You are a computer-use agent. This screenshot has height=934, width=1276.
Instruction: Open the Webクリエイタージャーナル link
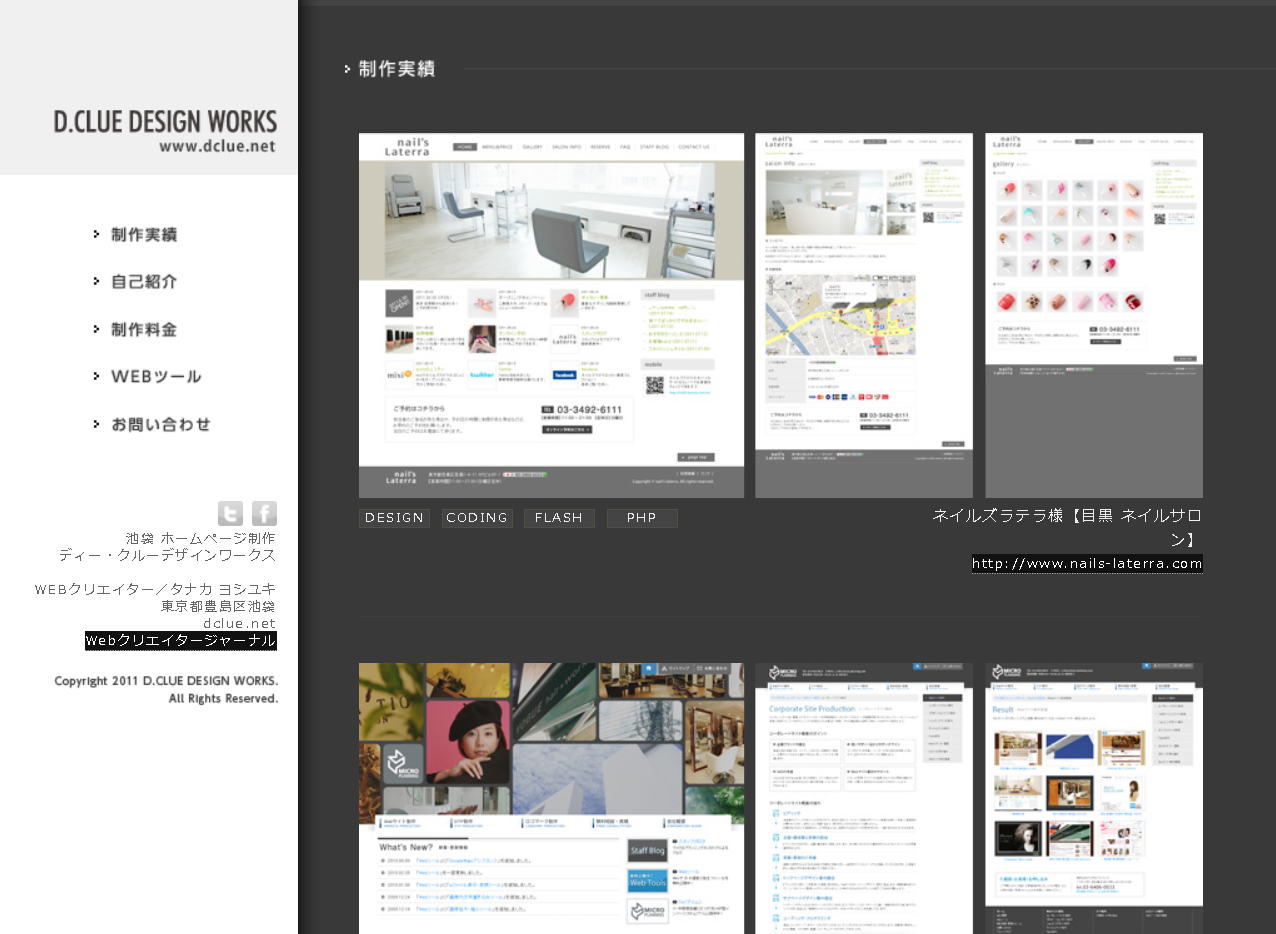pos(181,641)
